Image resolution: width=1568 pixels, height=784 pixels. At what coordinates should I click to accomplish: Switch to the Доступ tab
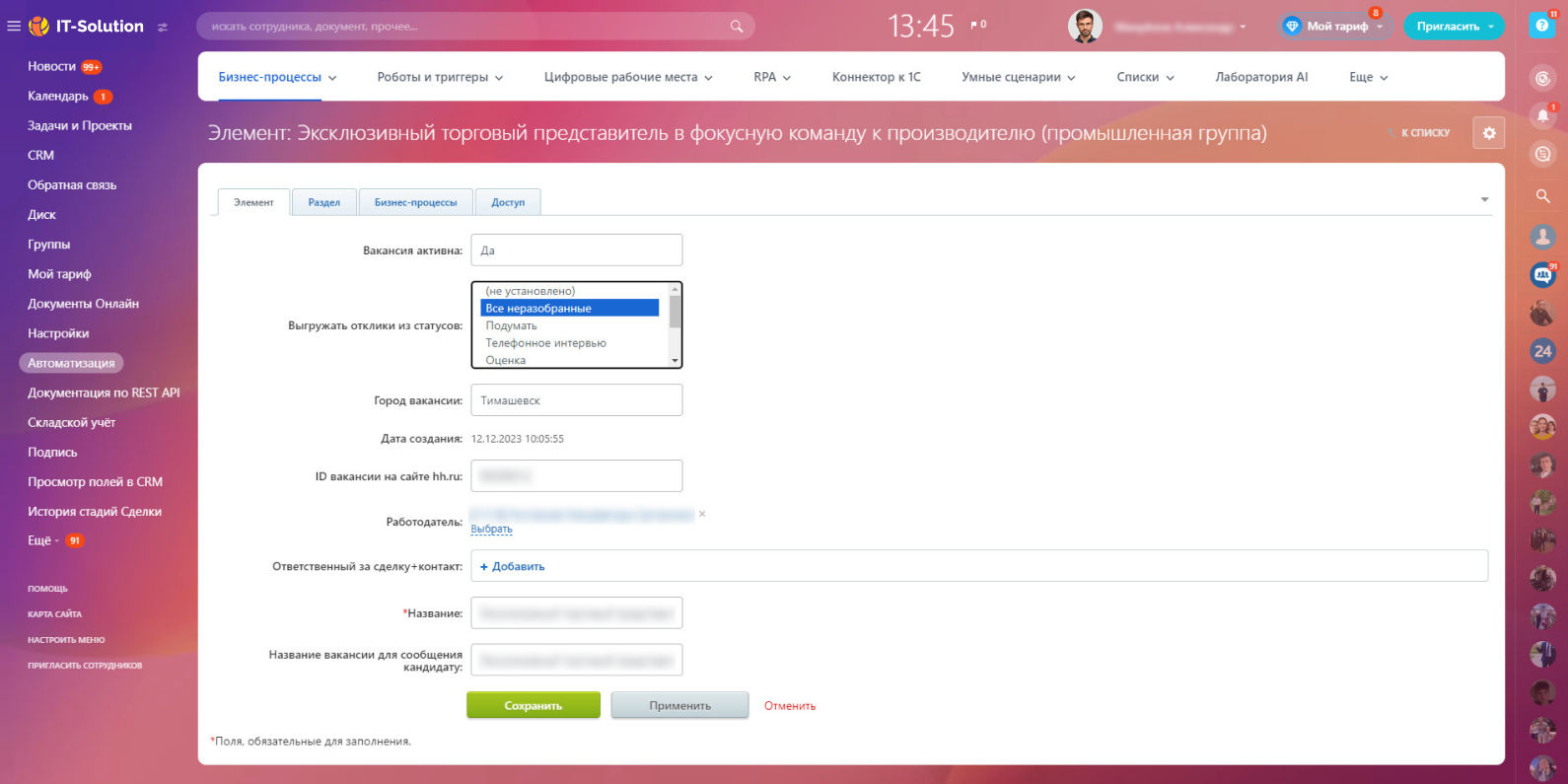point(508,202)
